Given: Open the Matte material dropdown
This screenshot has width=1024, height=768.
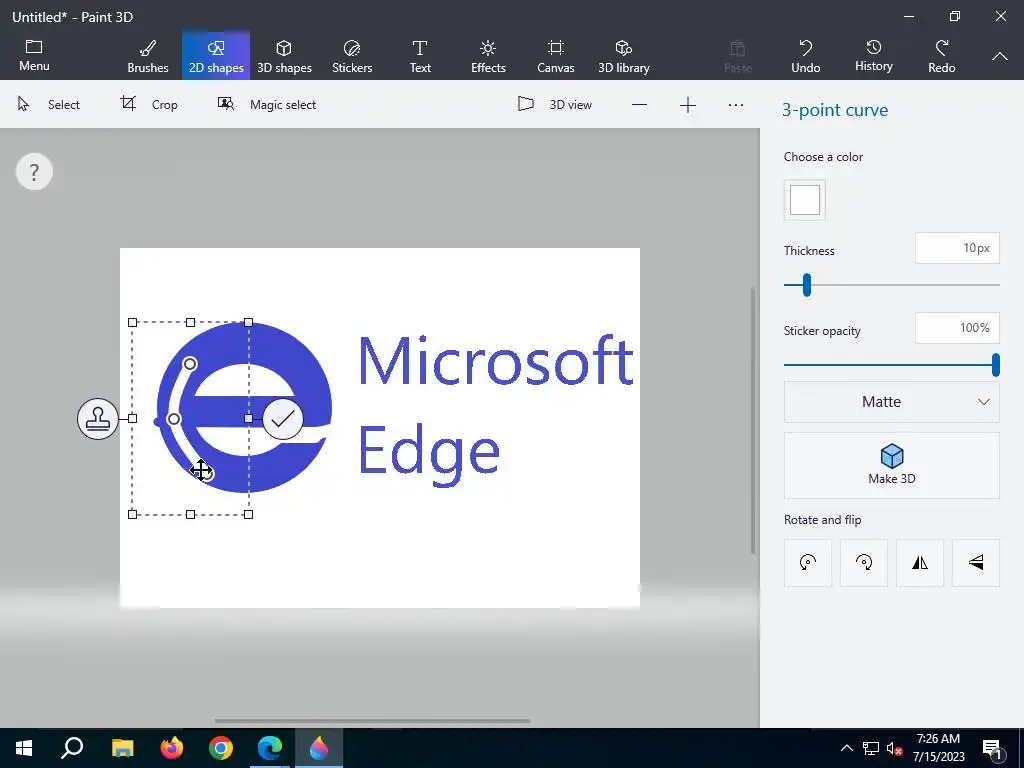Looking at the screenshot, I should pos(891,402).
